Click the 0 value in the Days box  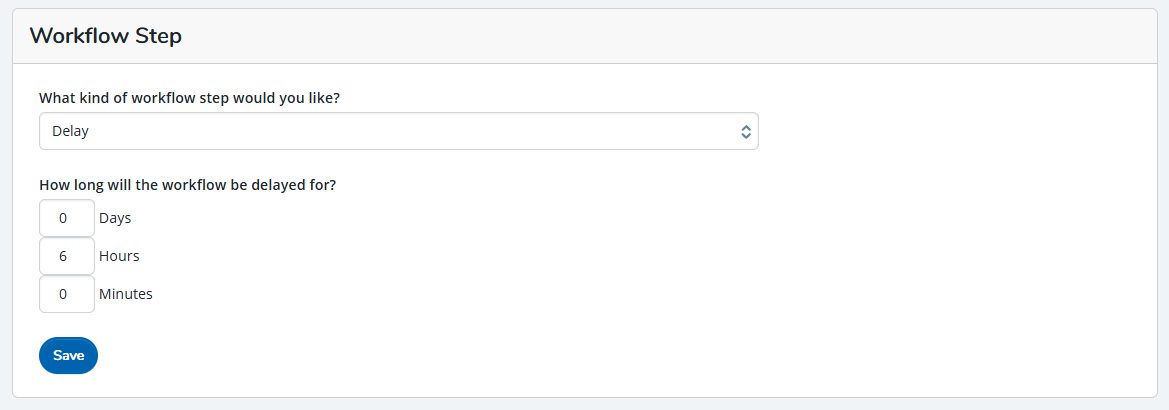[63, 218]
